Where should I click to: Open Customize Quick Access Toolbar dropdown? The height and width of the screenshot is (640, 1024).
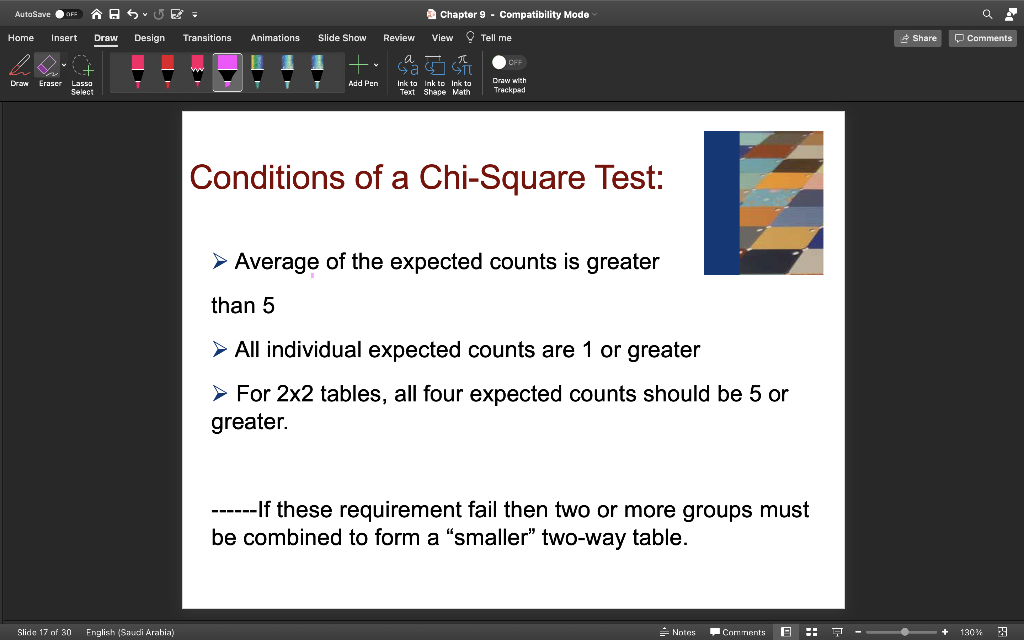[195, 14]
